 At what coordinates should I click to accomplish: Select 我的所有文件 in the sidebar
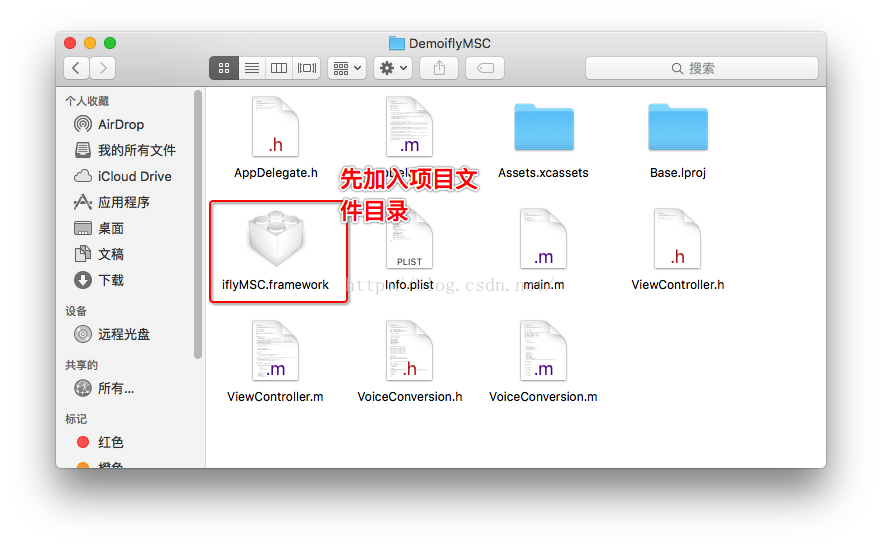(x=125, y=150)
